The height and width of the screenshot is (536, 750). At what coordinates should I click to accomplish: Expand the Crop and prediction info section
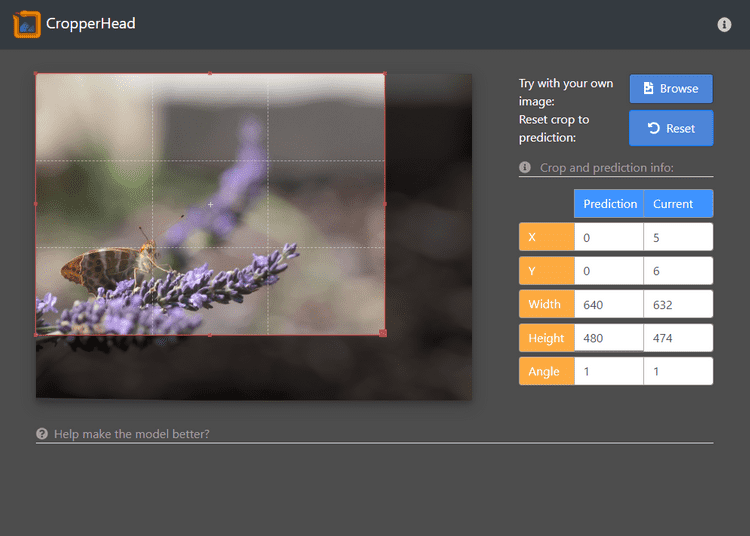(x=606, y=168)
